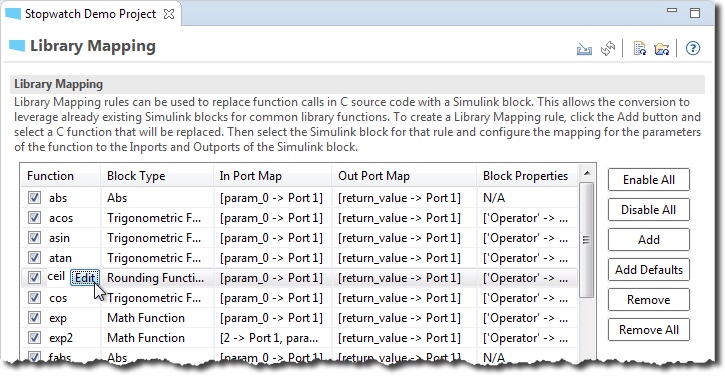Viewport: 725px width, 376px height.
Task: Open help via the question mark icon
Action: tap(693, 48)
